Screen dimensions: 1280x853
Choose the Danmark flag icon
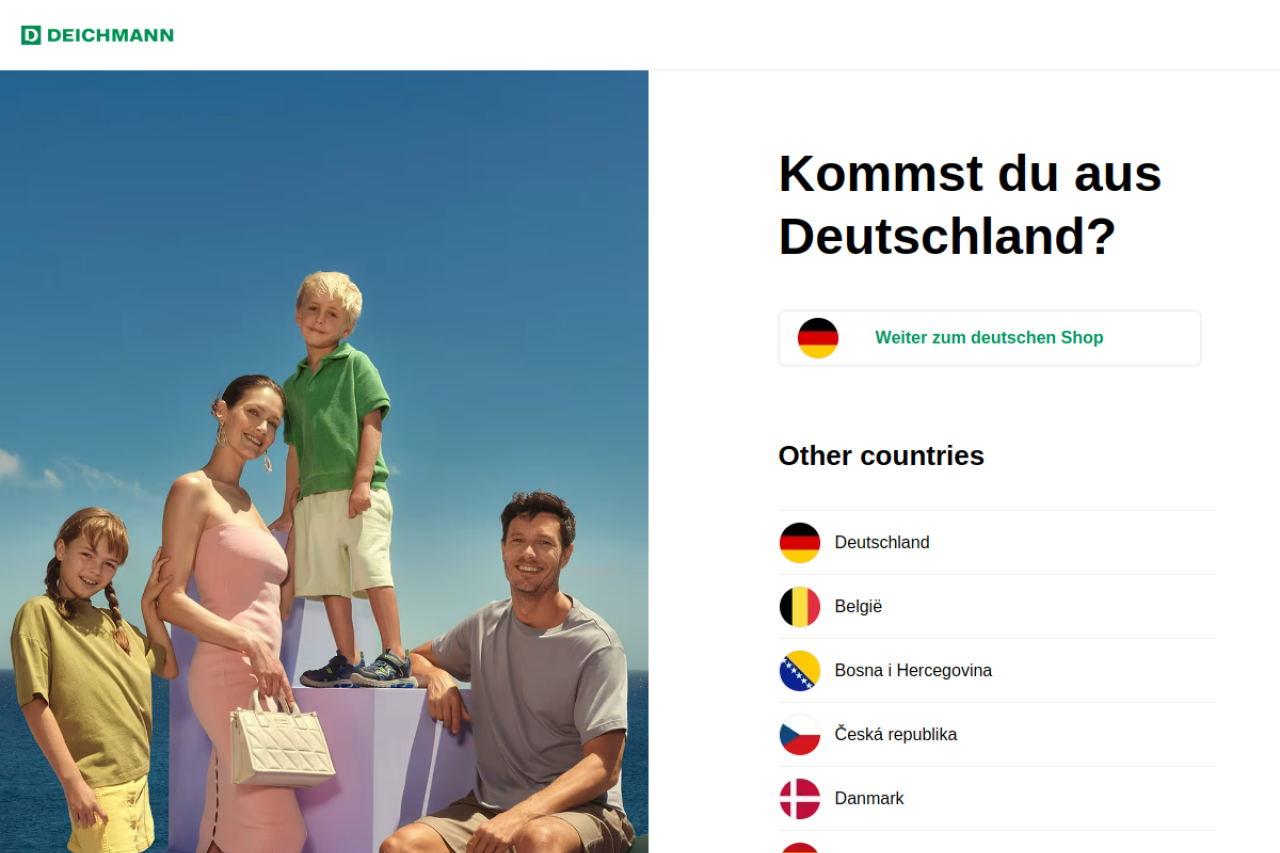pyautogui.click(x=800, y=799)
